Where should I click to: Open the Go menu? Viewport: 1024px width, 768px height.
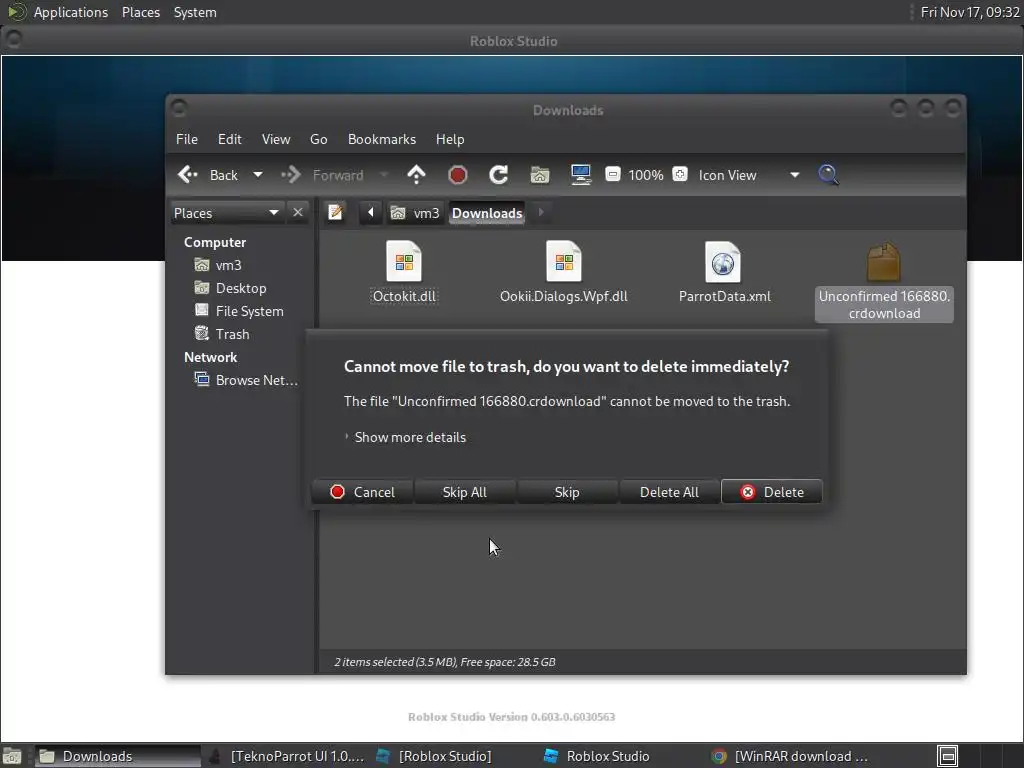(x=319, y=139)
